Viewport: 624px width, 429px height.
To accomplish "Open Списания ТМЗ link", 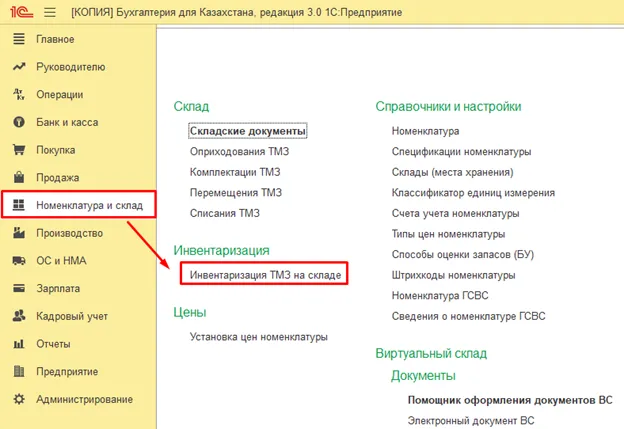I will pos(225,213).
